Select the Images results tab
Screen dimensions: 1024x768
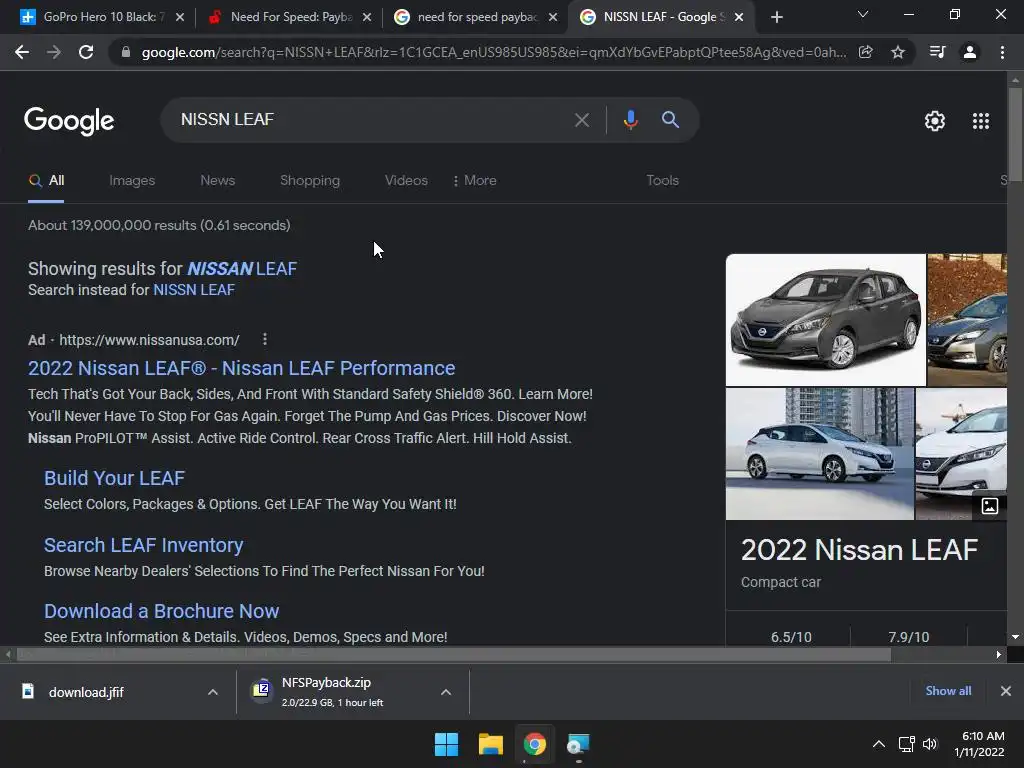[132, 180]
